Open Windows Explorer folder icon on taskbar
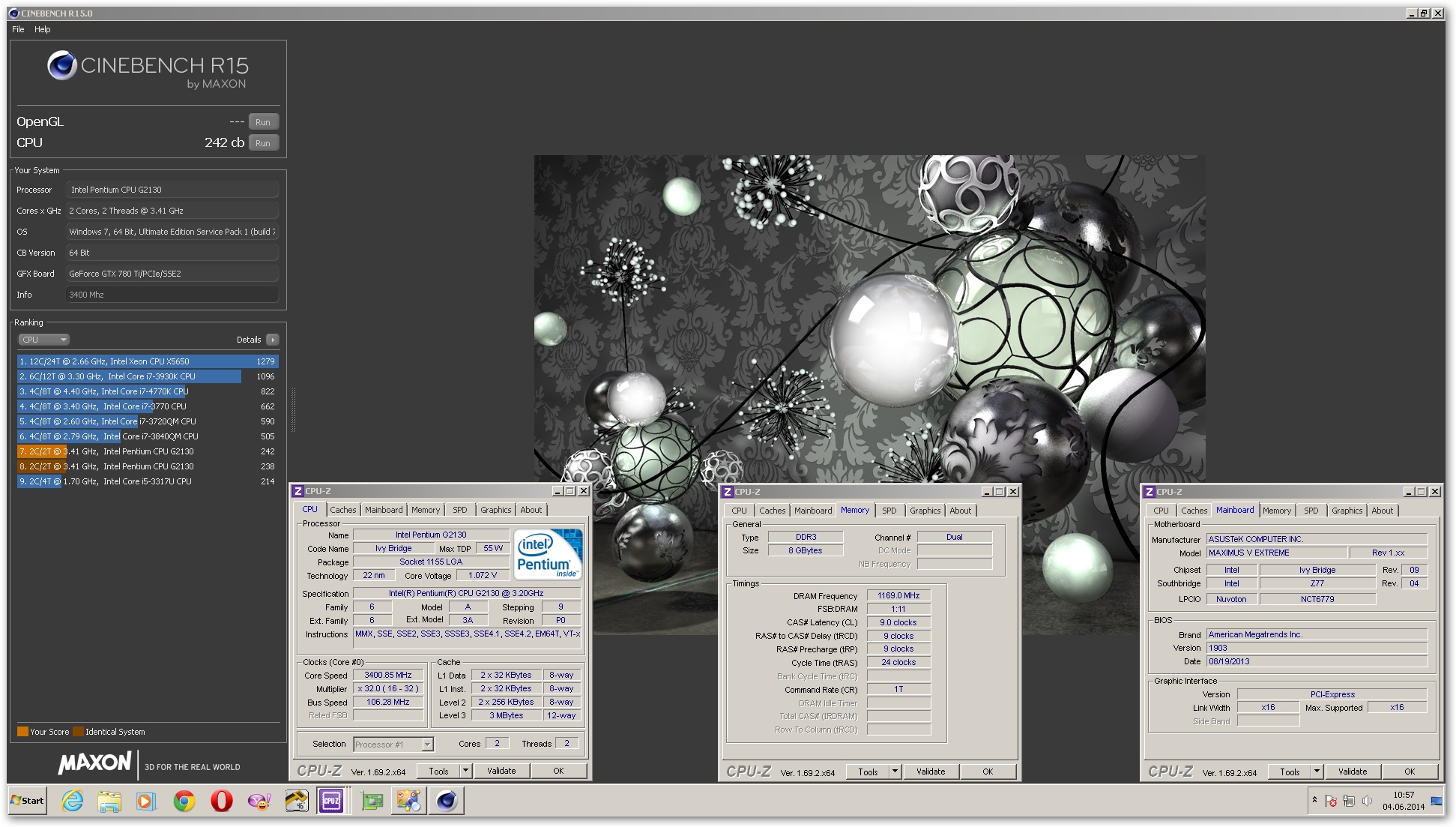This screenshot has width=1456, height=827. [109, 801]
